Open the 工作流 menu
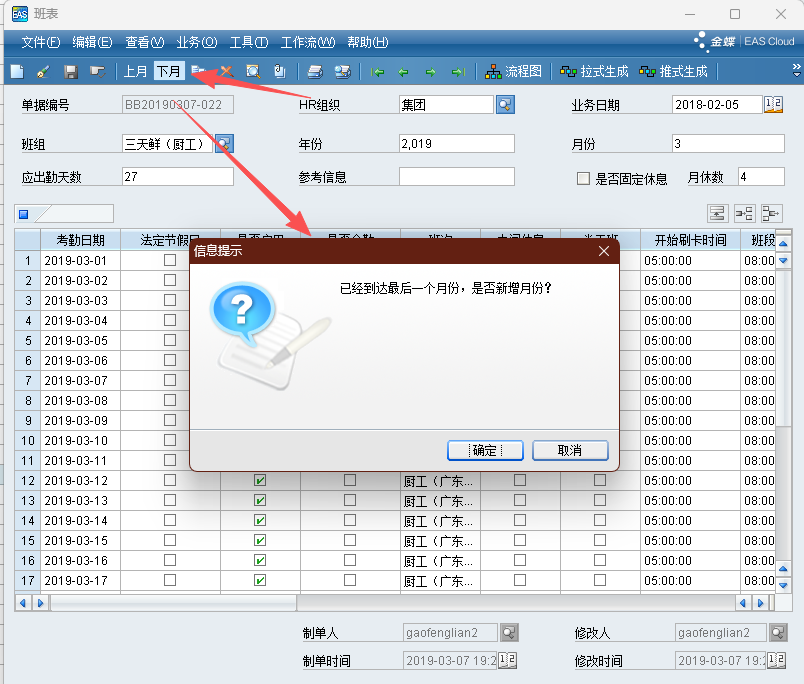The width and height of the screenshot is (804, 684). pyautogui.click(x=306, y=42)
